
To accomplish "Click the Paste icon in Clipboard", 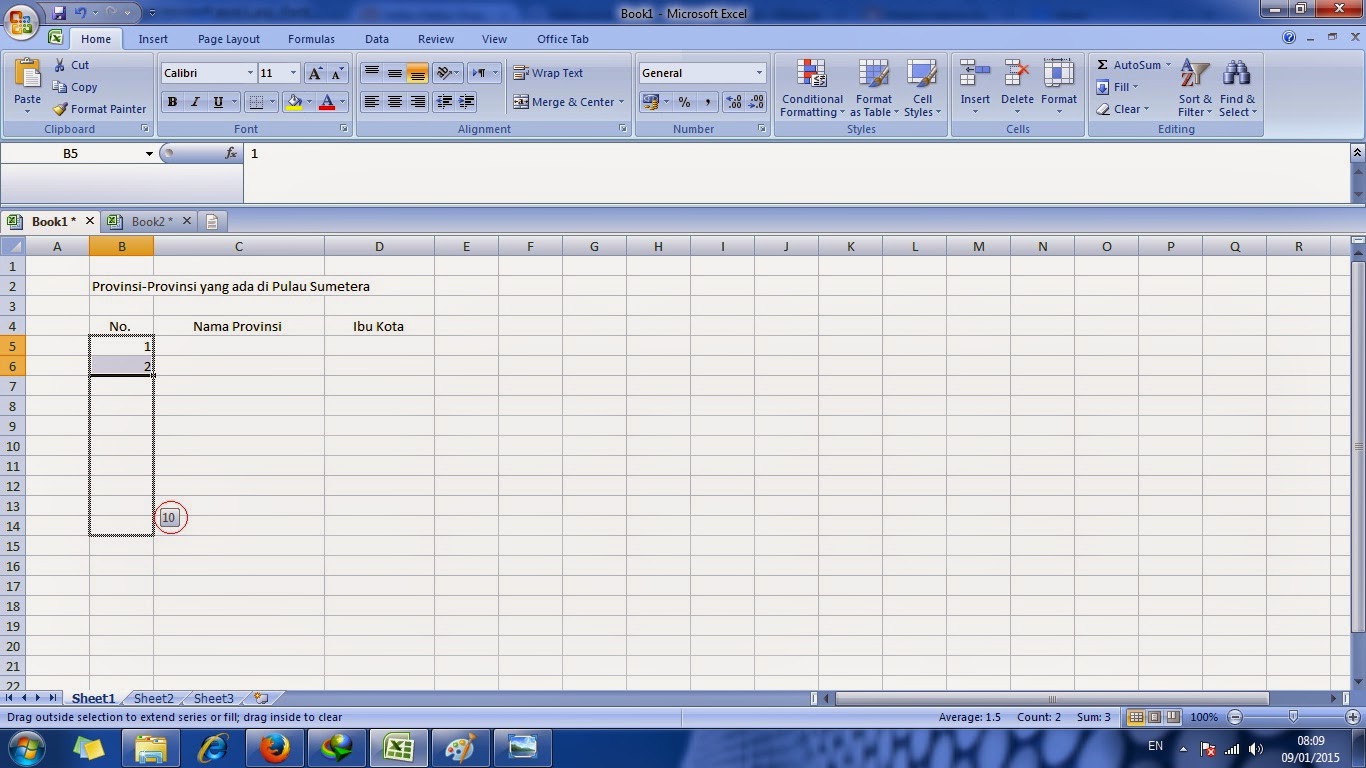I will pos(27,75).
